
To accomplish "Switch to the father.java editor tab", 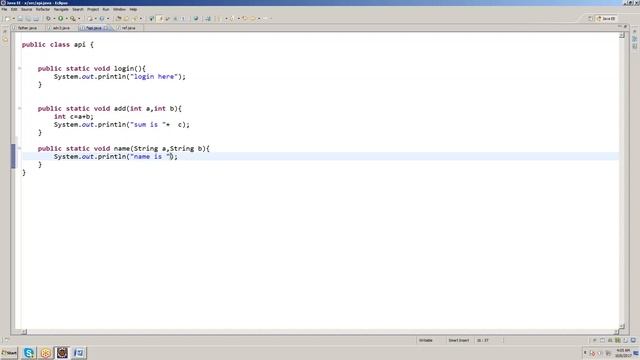I will [27, 28].
